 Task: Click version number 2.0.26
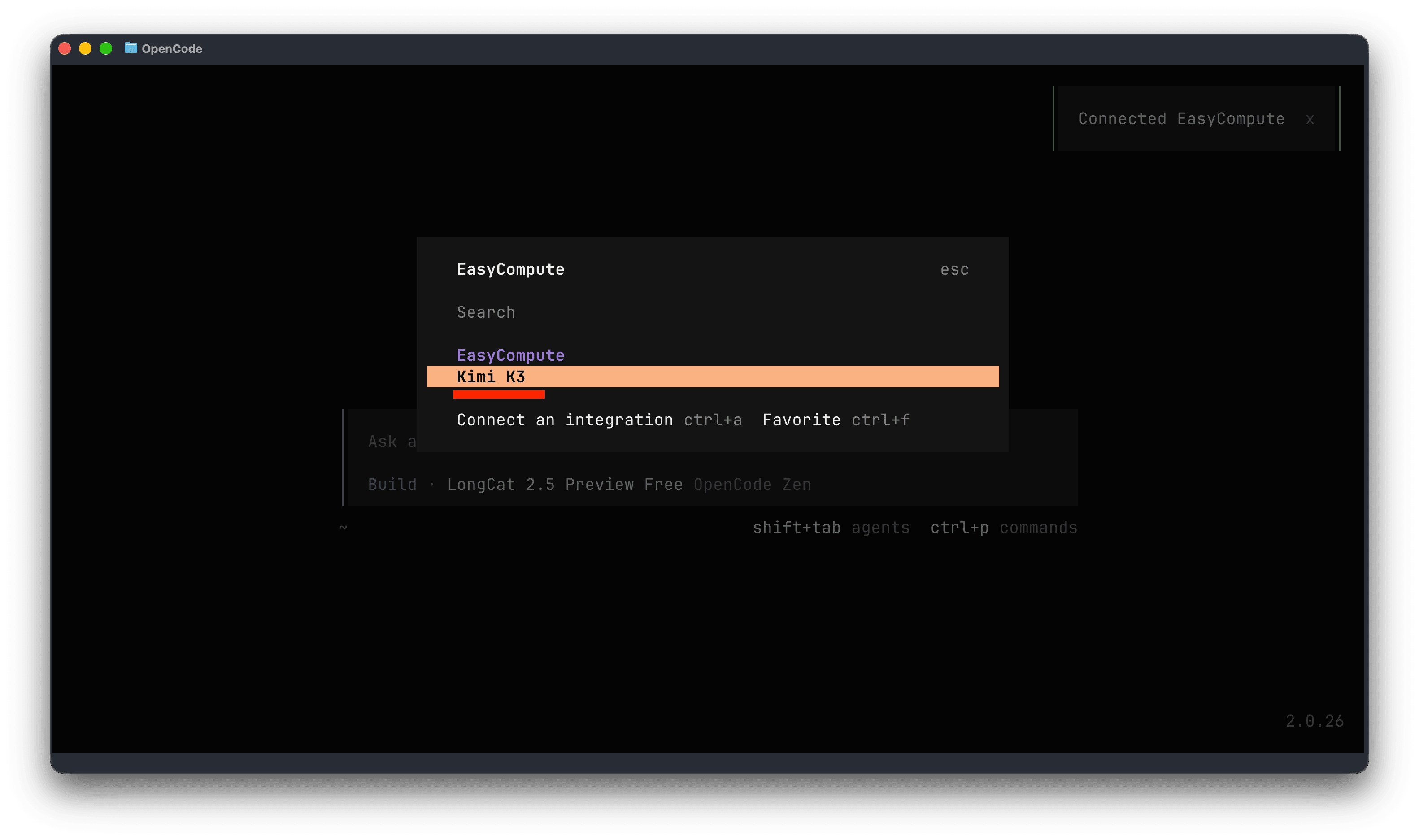(1314, 721)
